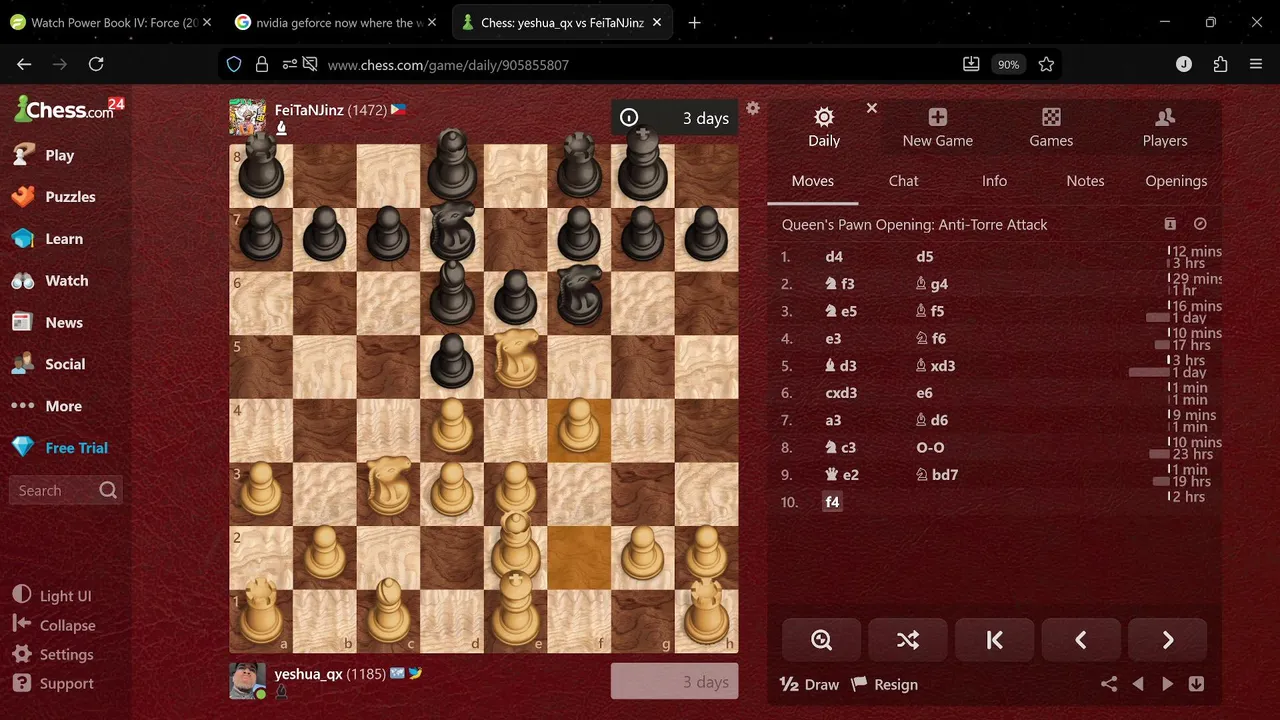1280x720 pixels.
Task: Switch to Watch Power Book IV tab
Action: click(111, 22)
